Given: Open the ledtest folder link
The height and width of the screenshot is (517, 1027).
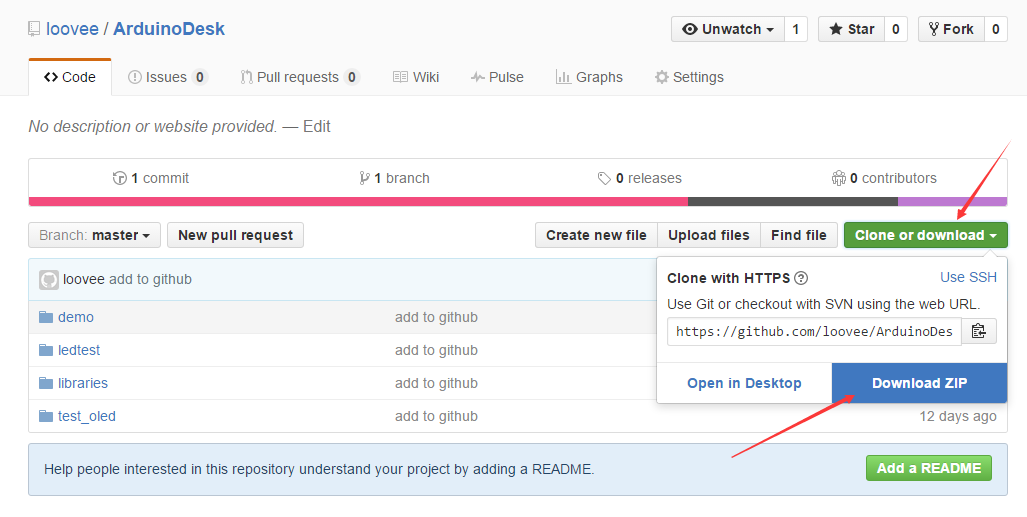Looking at the screenshot, I should point(79,350).
